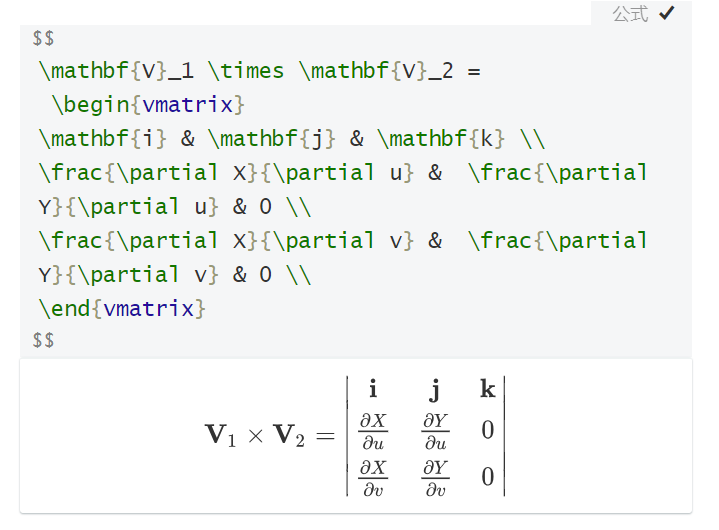Screen dimensions: 719x530
Task: Place cursor on the opening $$ line
Action: click(44, 38)
